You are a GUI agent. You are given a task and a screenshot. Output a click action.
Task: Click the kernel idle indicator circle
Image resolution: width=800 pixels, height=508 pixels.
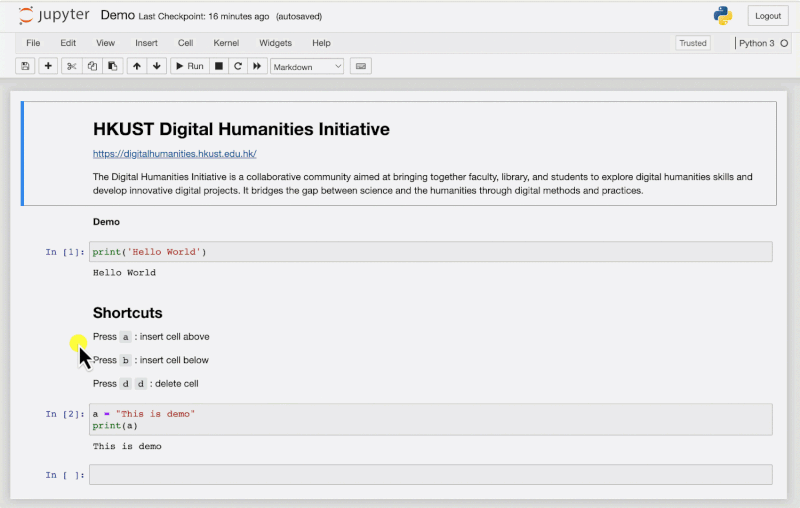[x=784, y=43]
